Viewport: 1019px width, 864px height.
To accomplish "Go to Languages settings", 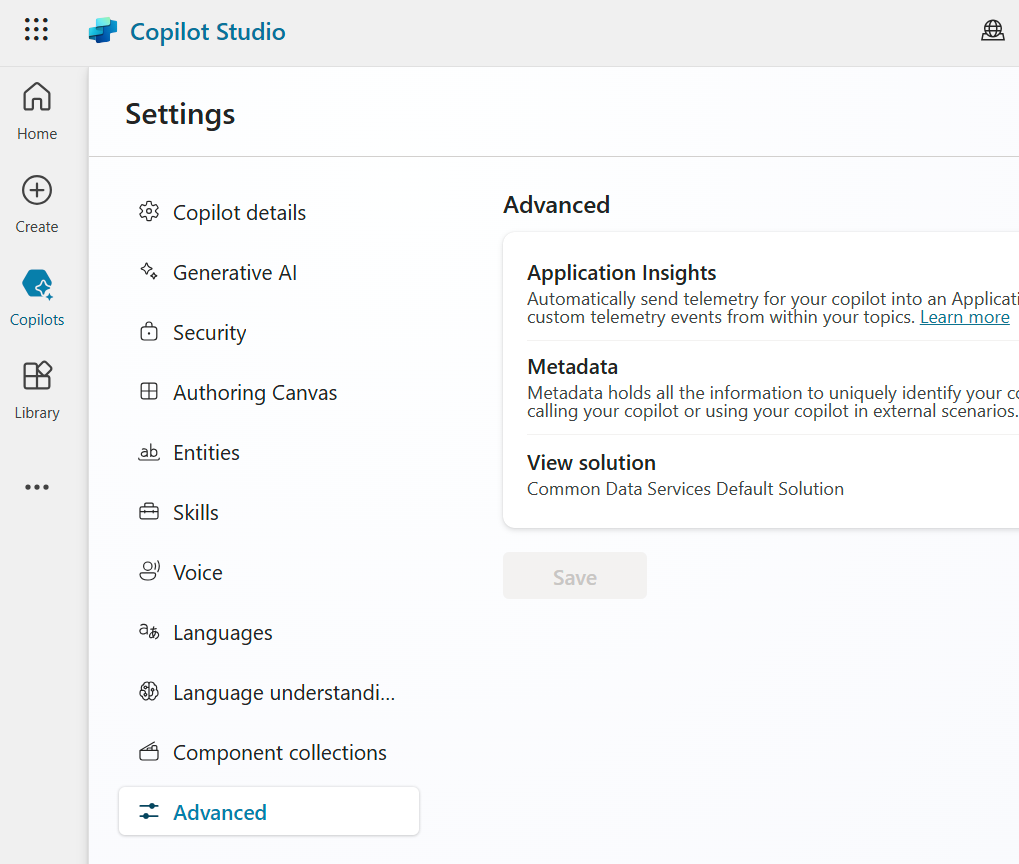I will 222,633.
